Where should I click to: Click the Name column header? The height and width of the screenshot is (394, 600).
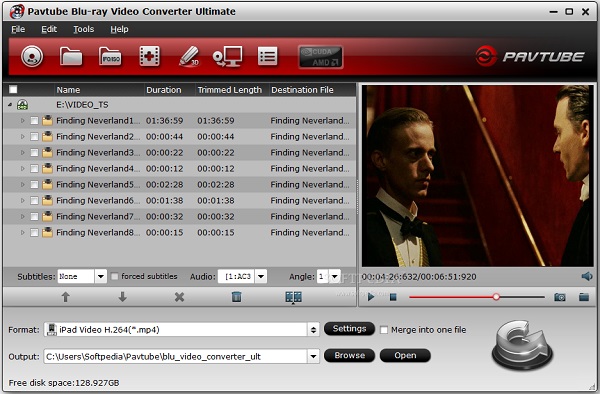coord(99,90)
